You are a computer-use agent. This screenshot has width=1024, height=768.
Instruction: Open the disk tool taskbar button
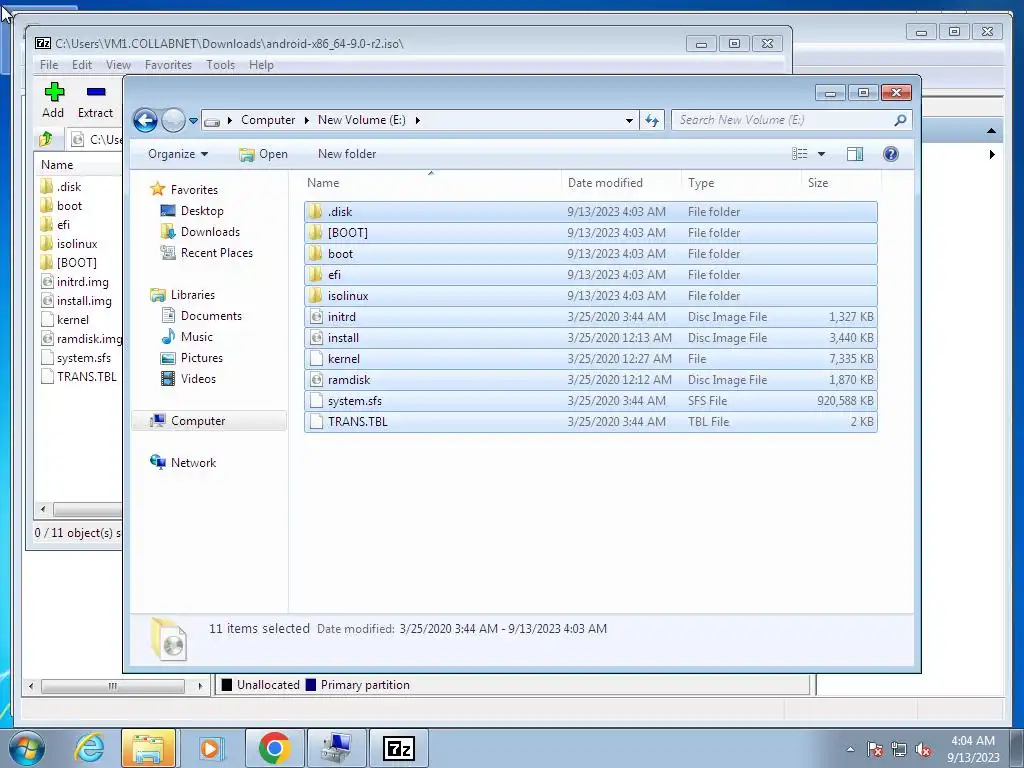click(x=336, y=748)
